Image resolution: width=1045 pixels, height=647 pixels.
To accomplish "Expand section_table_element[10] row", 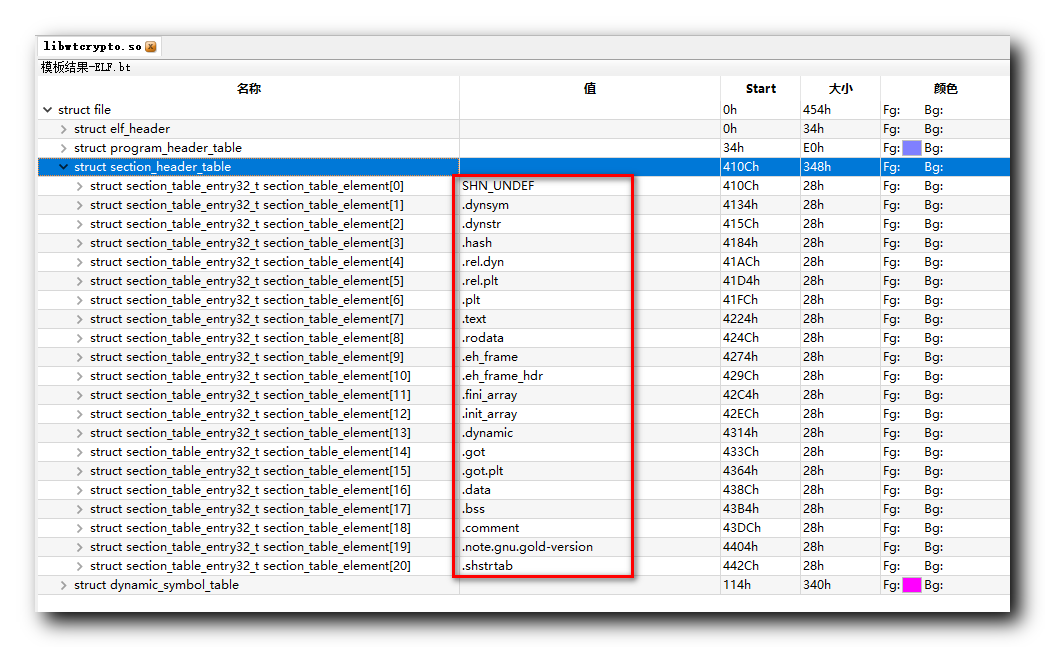I will tap(79, 376).
